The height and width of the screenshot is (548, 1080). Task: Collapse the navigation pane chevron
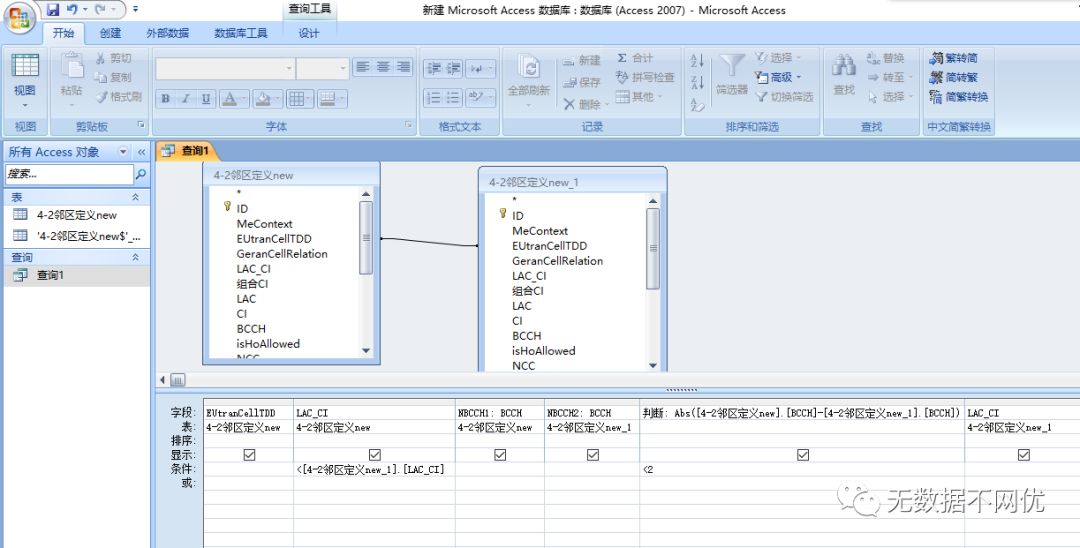click(141, 151)
